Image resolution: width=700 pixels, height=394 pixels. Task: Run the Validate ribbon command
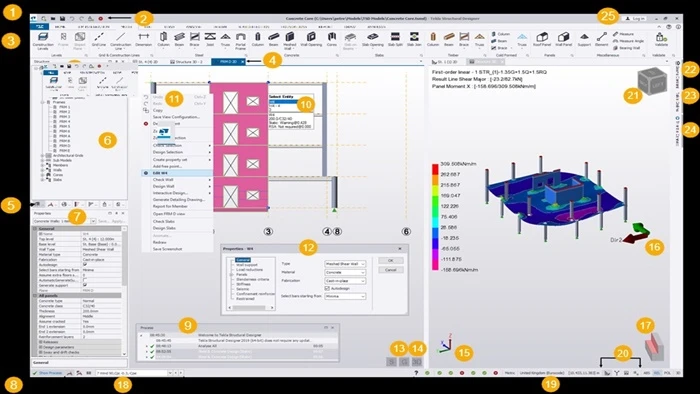[661, 39]
